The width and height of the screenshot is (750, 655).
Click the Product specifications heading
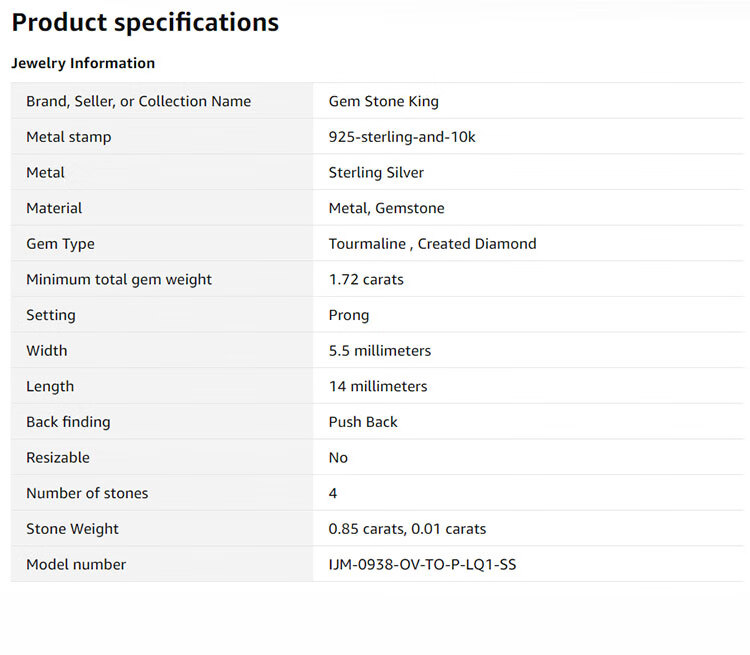coord(145,23)
